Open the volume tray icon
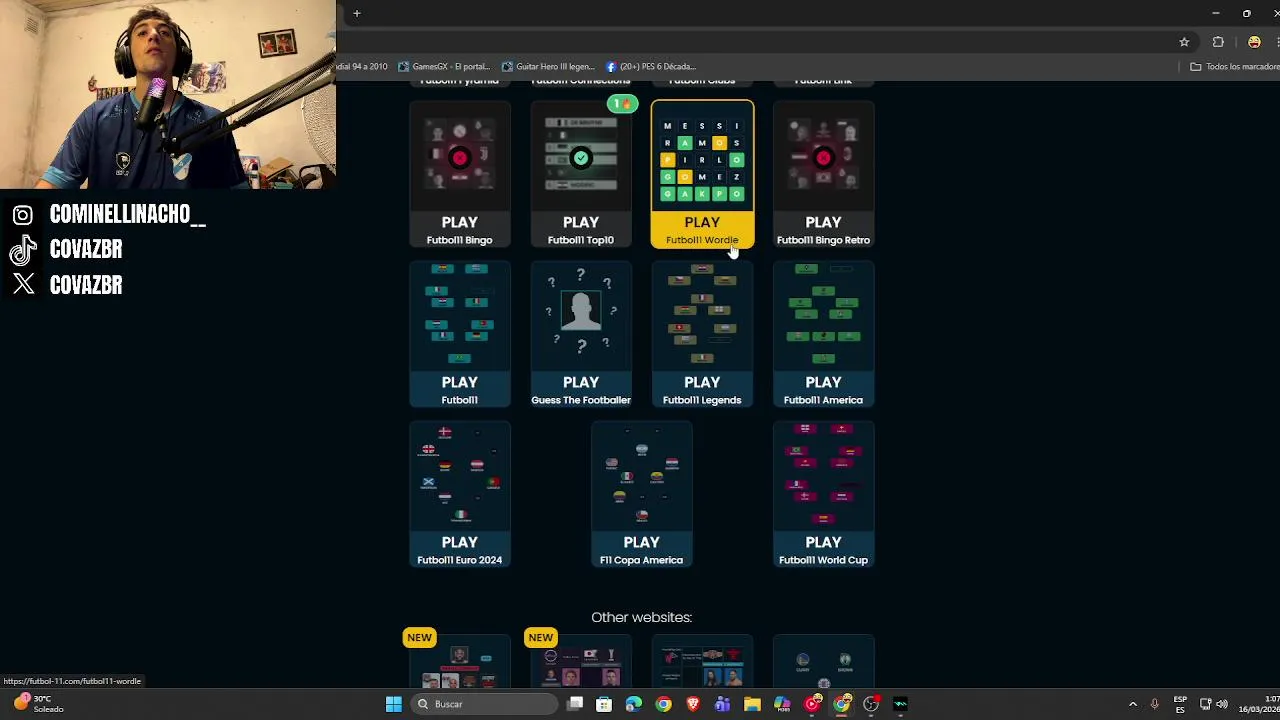The image size is (1280, 720). pos(1222,704)
